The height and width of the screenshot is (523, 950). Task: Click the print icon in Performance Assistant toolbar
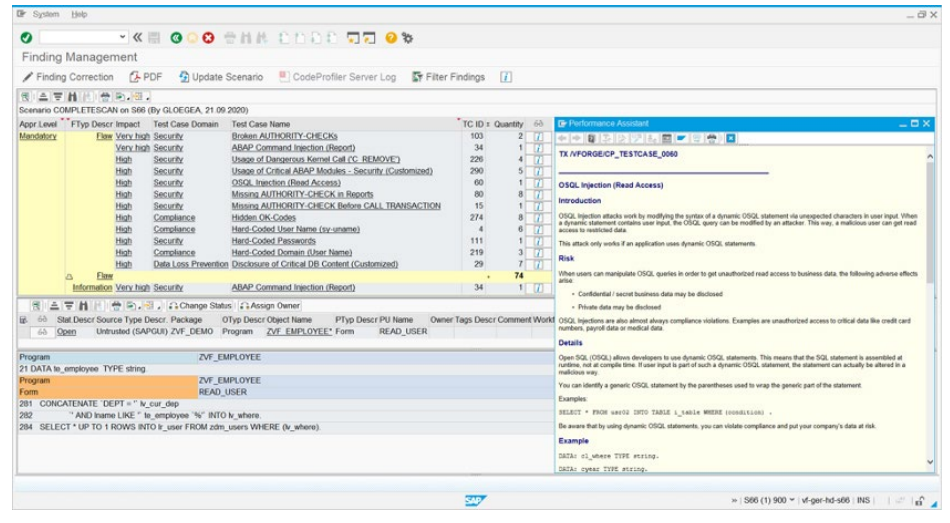712,137
